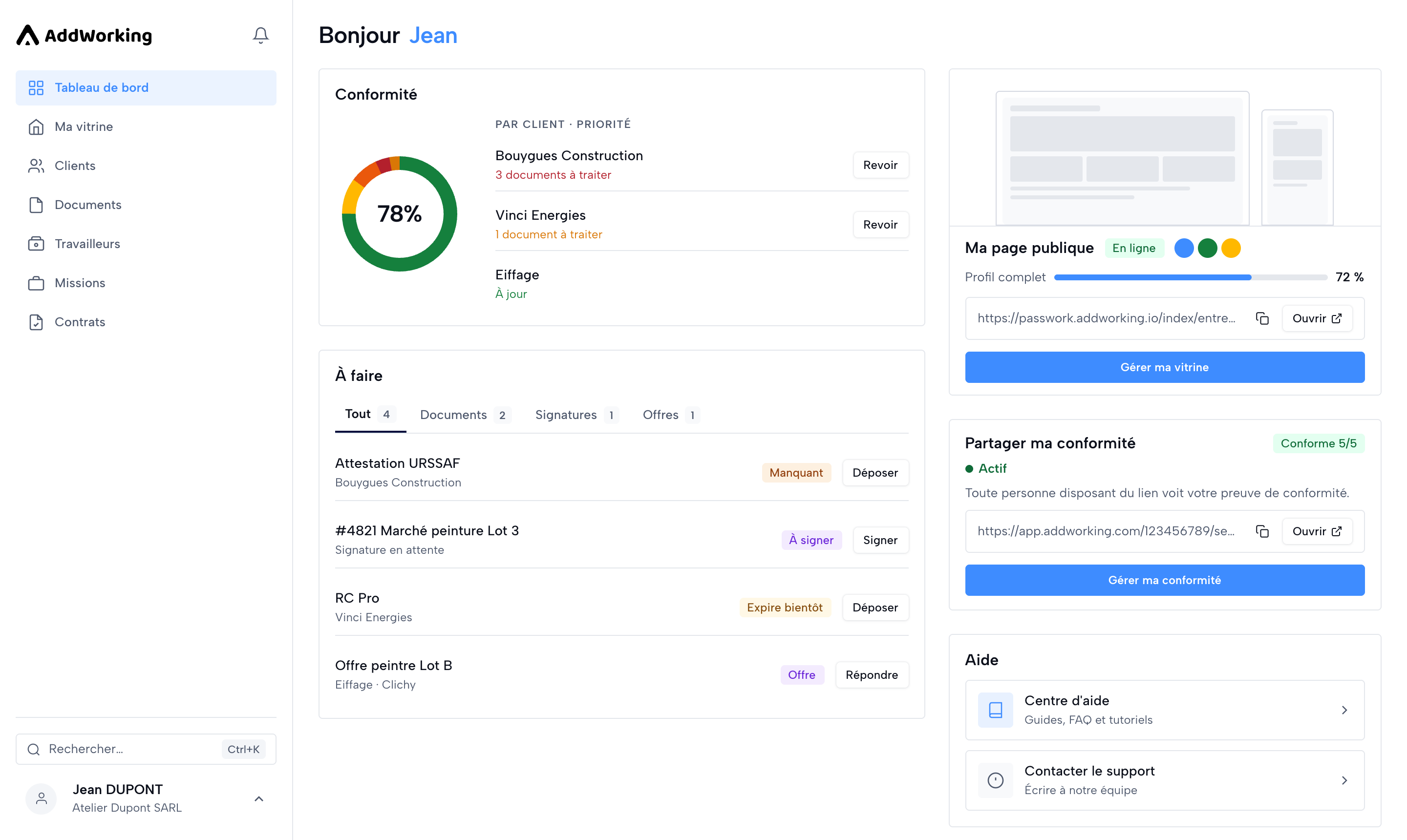Viewport: 1407px width, 840px height.
Task: Click the 78% conformity donut chart
Action: (x=400, y=214)
